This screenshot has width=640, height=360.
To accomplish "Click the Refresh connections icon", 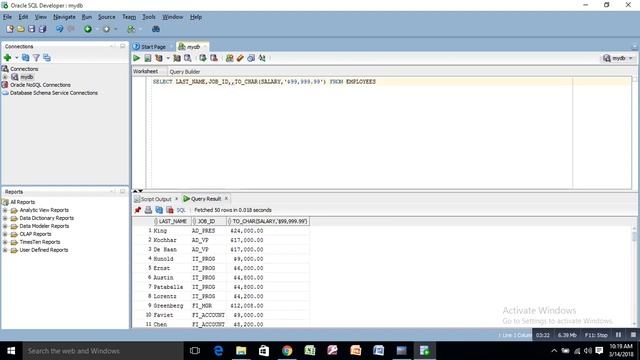I will pos(25,58).
